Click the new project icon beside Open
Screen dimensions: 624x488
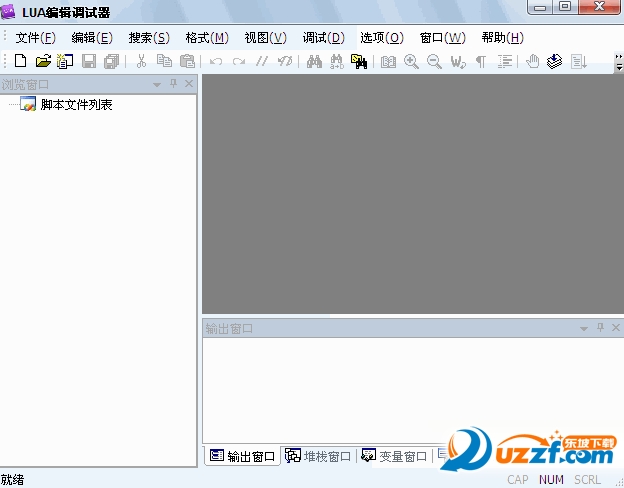[x=65, y=61]
